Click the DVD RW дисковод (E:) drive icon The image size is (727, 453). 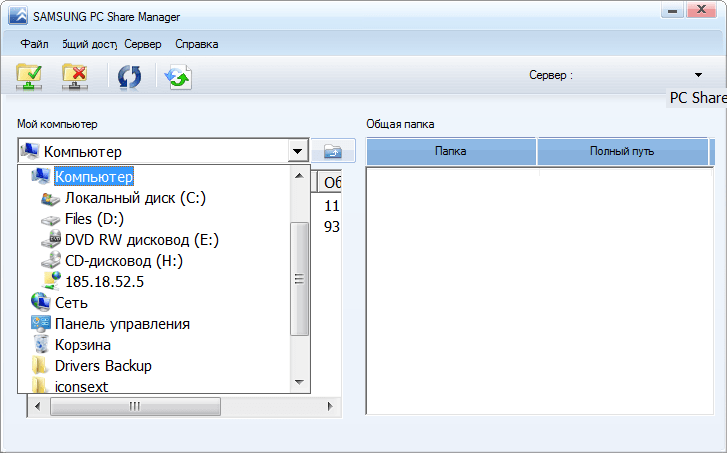coord(51,239)
